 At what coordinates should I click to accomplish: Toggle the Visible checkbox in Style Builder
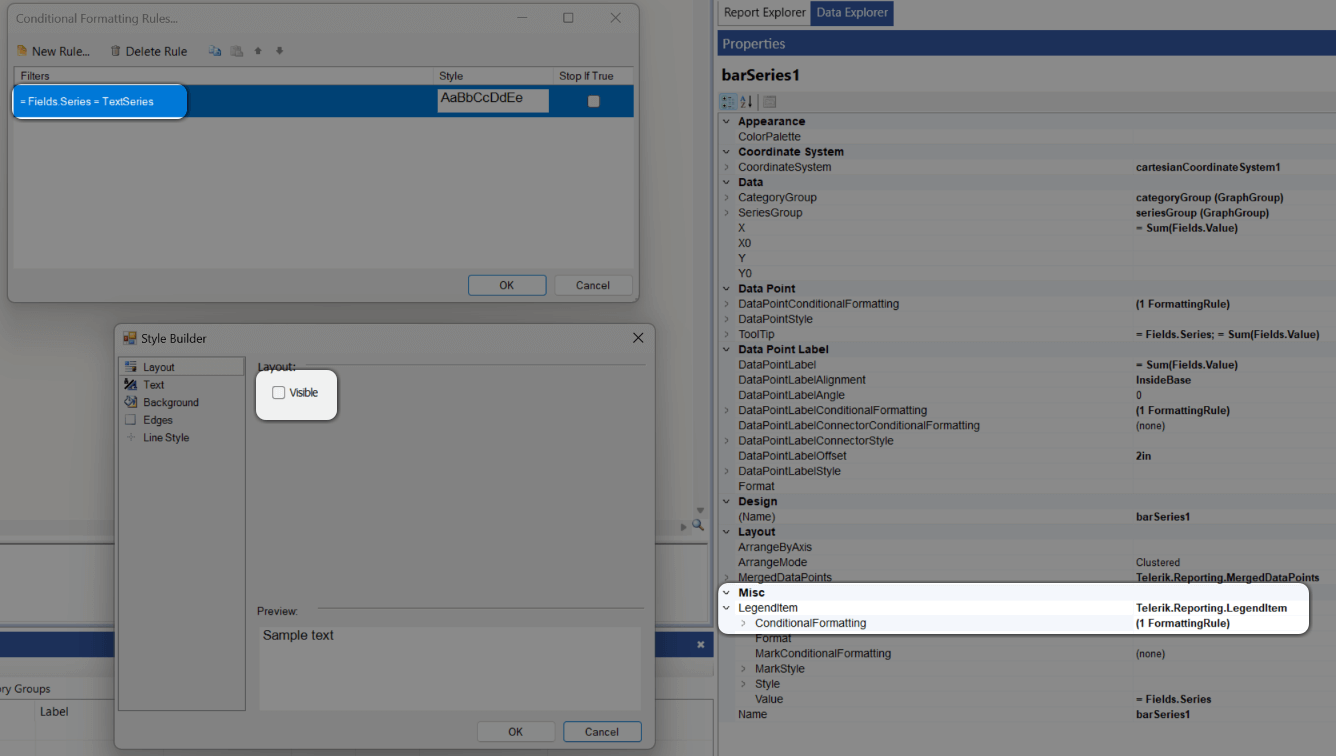pyautogui.click(x=279, y=393)
